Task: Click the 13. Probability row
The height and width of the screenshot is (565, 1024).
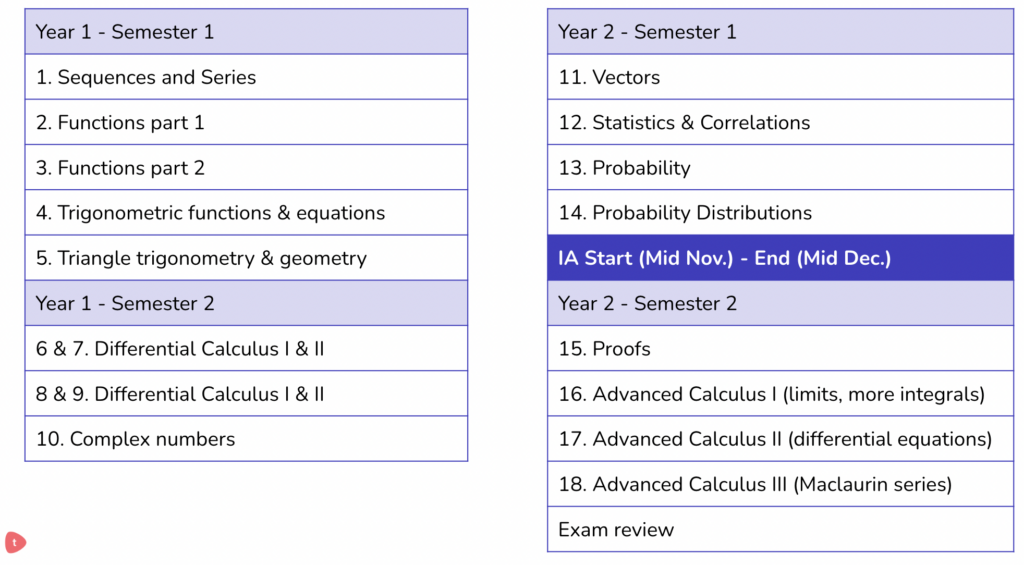Action: 780,167
